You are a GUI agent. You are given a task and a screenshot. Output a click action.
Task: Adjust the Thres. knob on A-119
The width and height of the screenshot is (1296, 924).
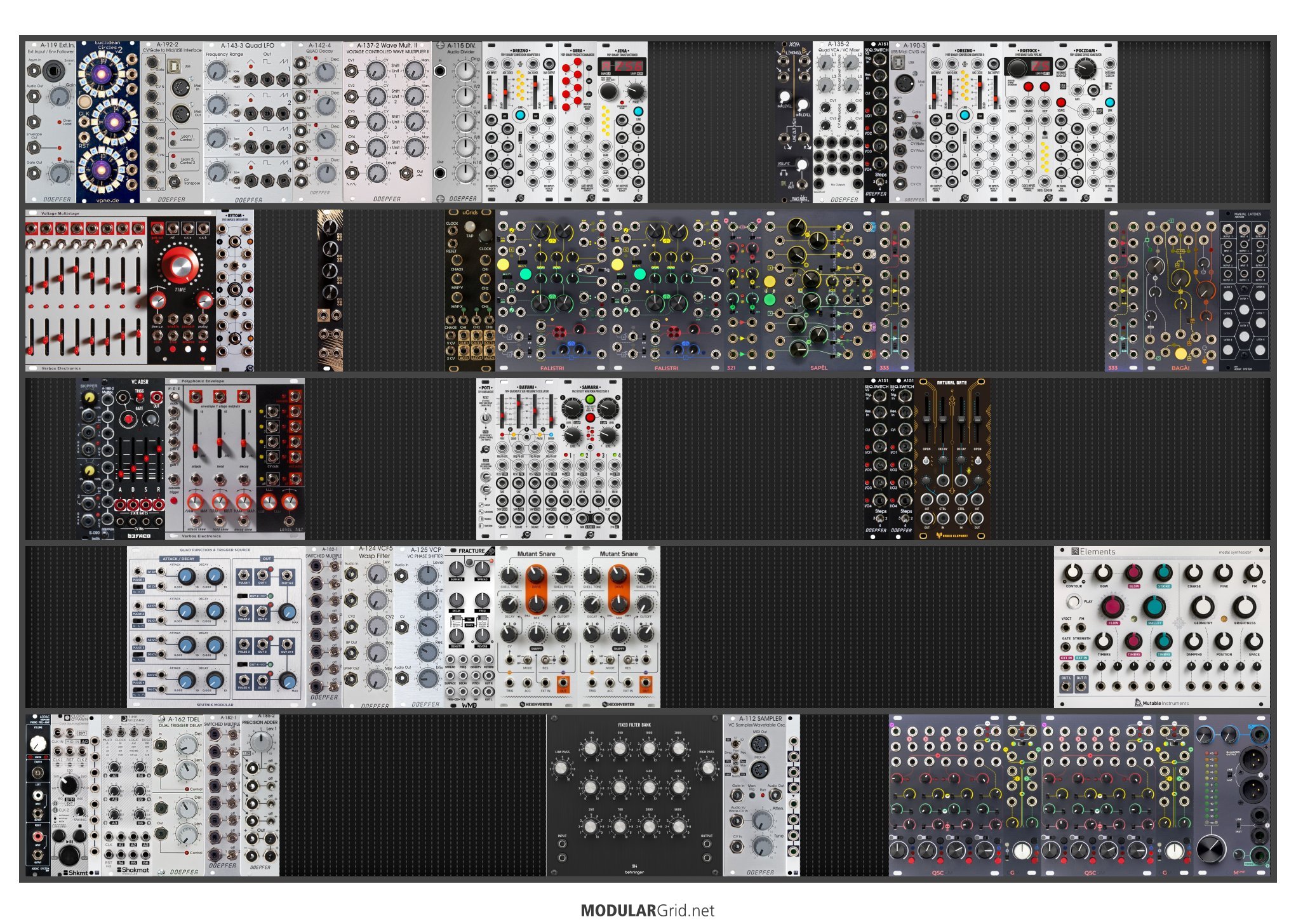pyautogui.click(x=59, y=173)
